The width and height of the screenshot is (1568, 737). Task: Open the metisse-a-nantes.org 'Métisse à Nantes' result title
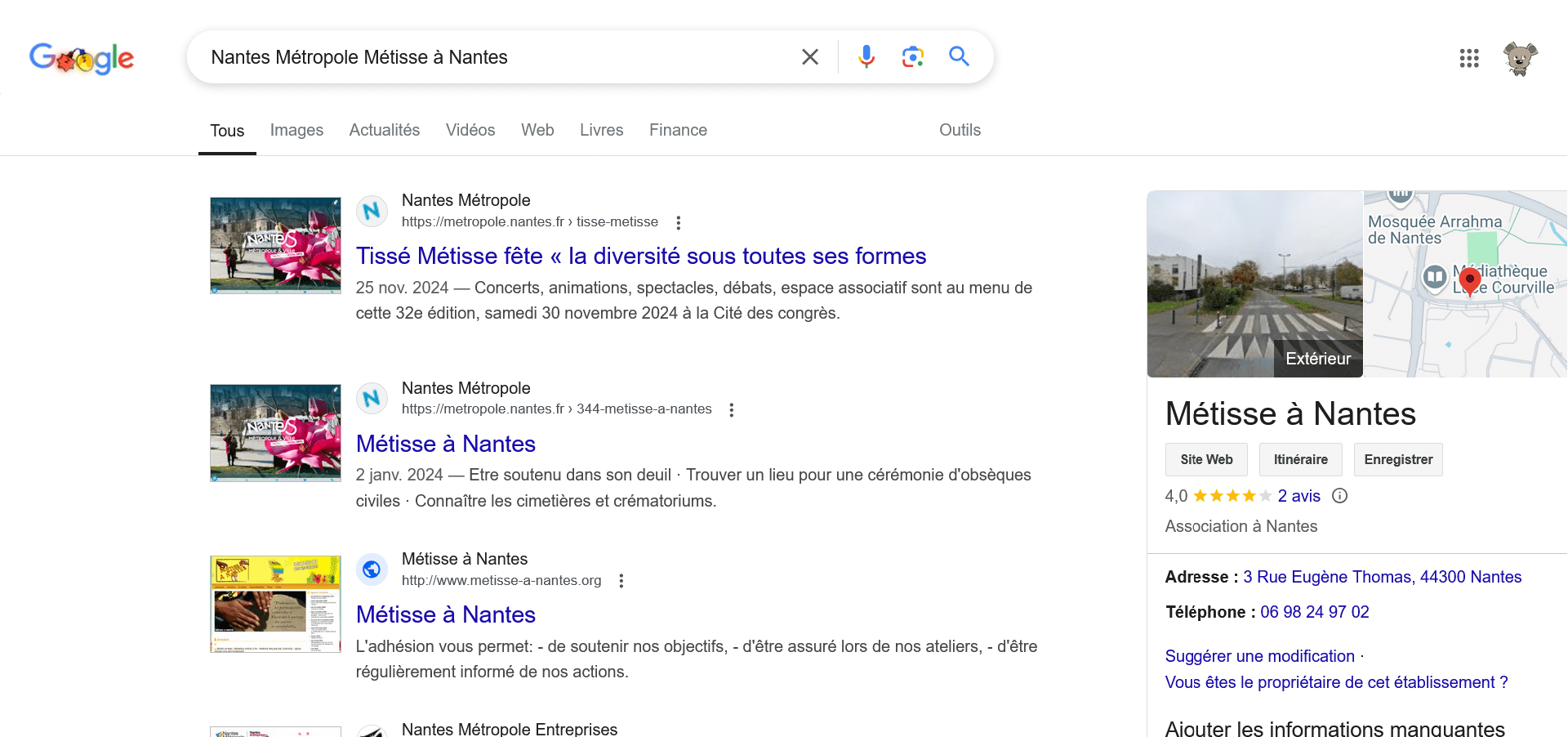click(446, 614)
